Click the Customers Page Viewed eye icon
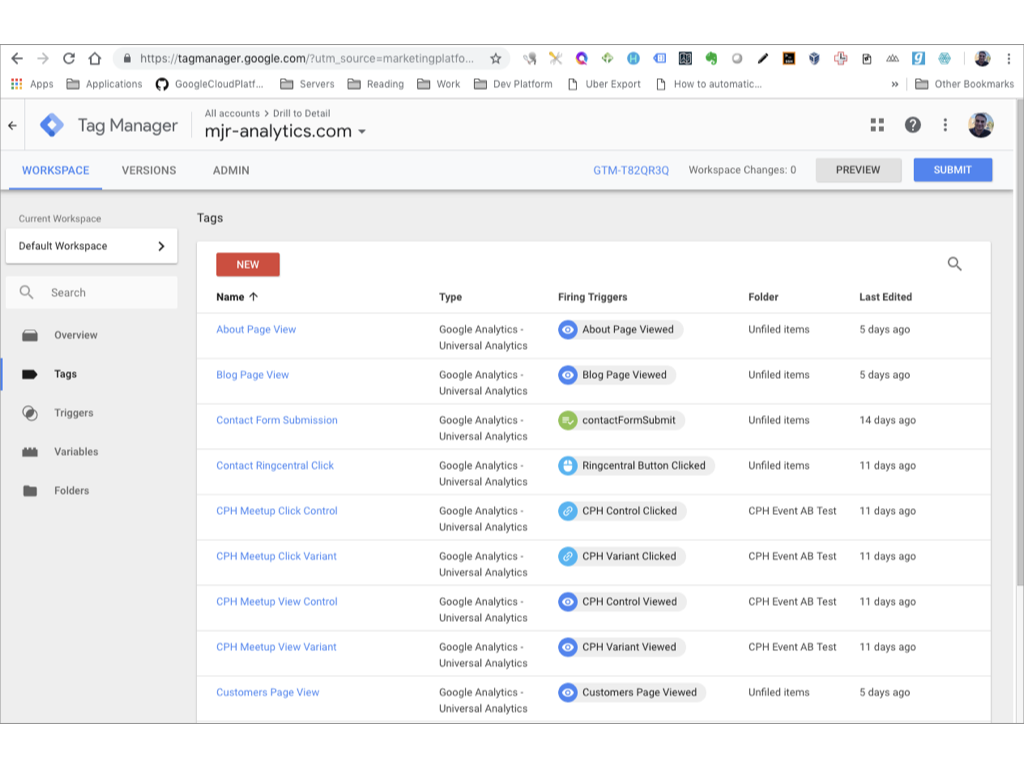1024x768 pixels. pos(568,692)
